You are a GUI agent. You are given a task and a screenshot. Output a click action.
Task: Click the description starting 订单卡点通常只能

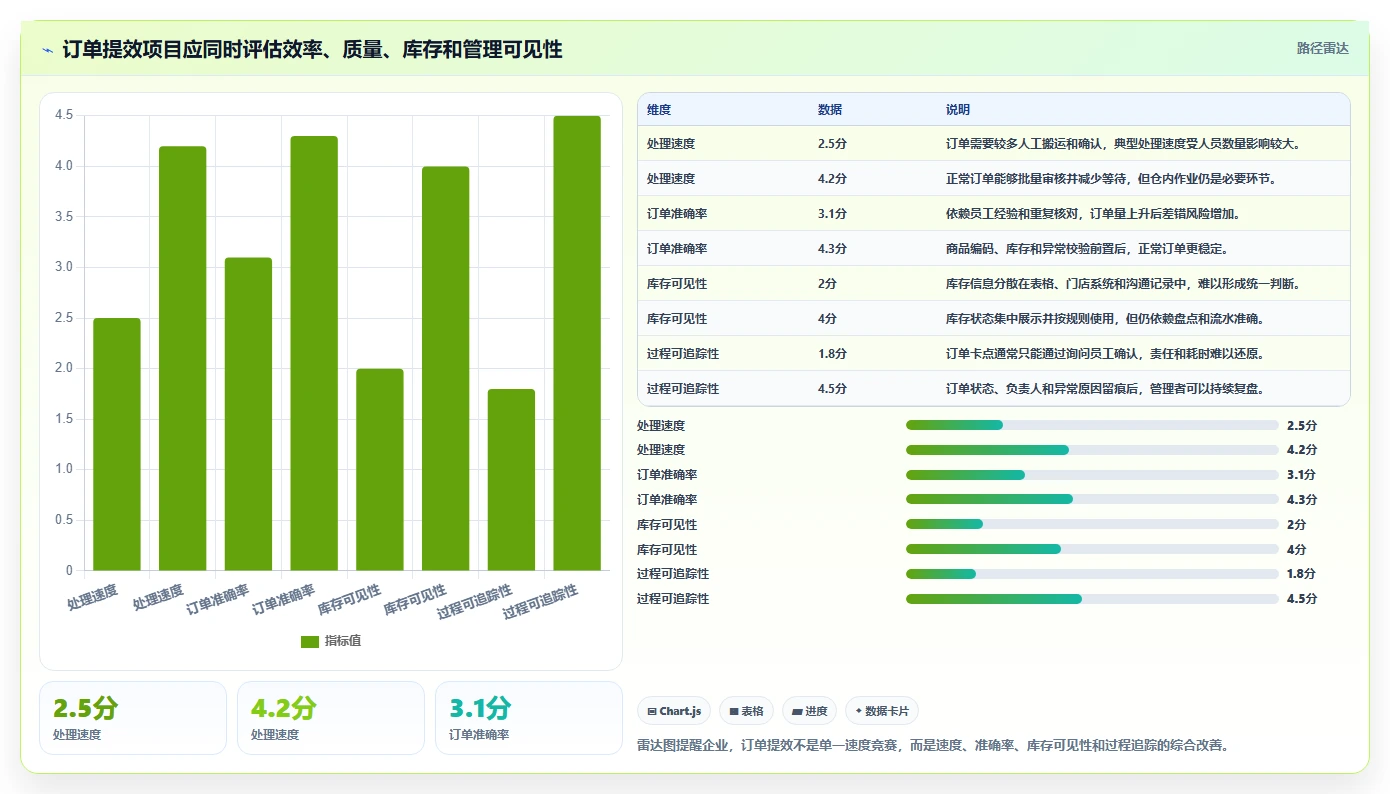(x=1105, y=354)
